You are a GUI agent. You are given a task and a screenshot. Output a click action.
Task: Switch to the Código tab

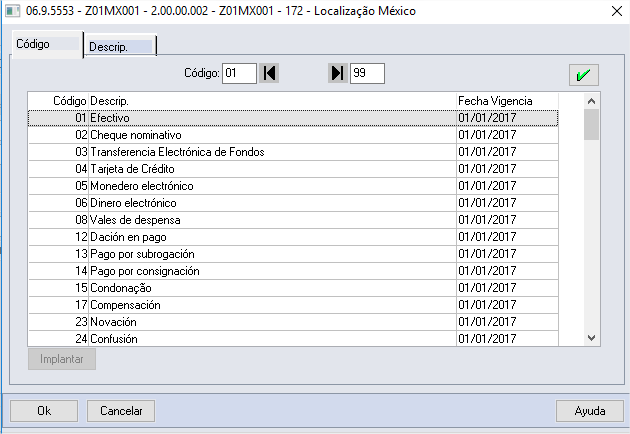click(x=47, y=44)
